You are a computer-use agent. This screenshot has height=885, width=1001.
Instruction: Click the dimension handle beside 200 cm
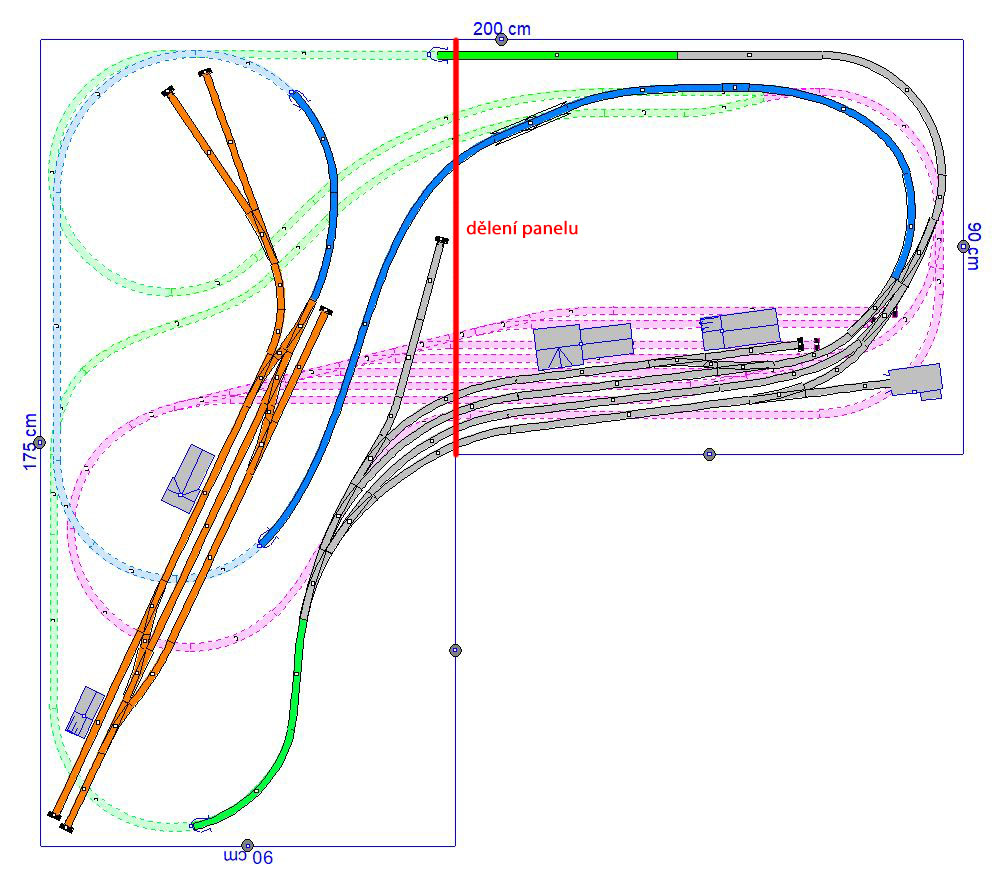[502, 40]
